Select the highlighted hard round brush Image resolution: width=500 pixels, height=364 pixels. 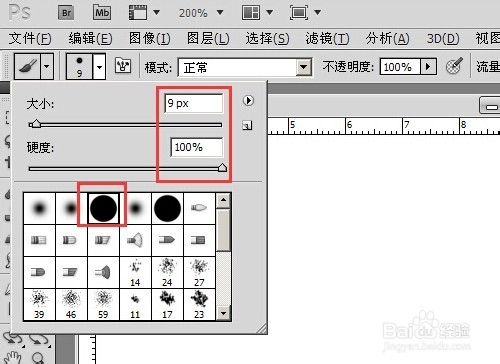click(103, 208)
